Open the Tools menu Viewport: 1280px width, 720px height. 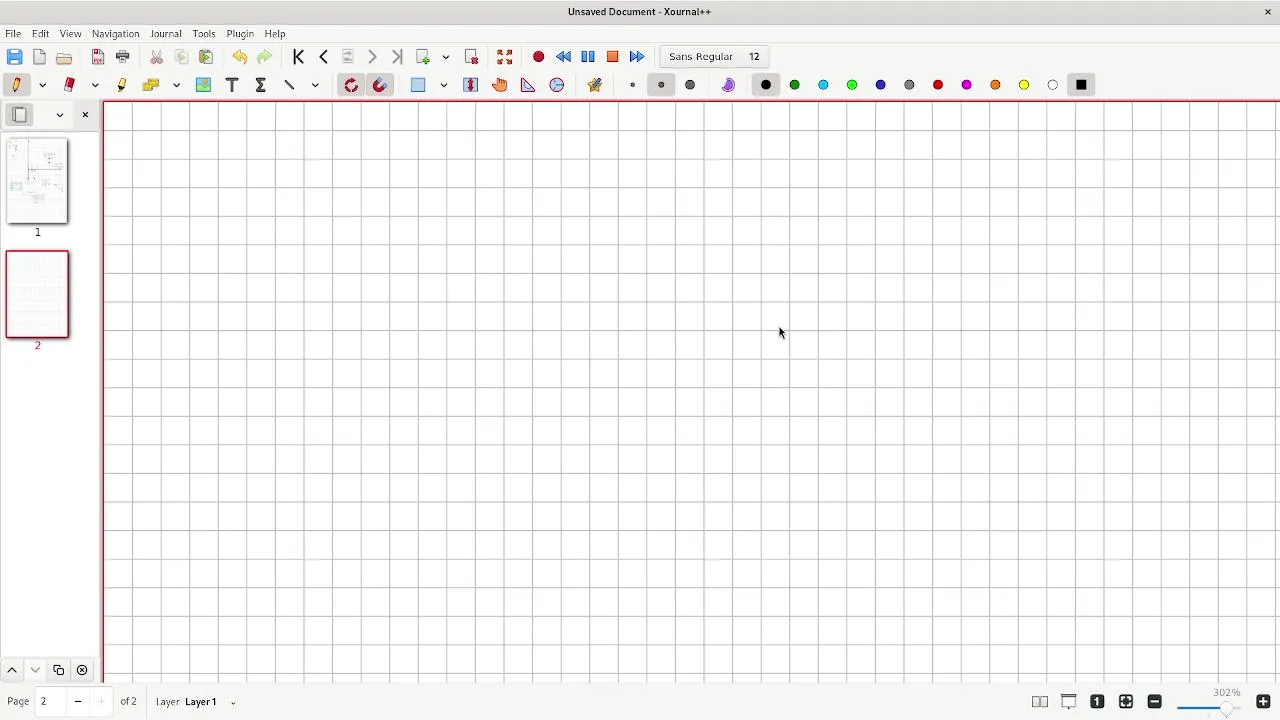pyautogui.click(x=204, y=33)
